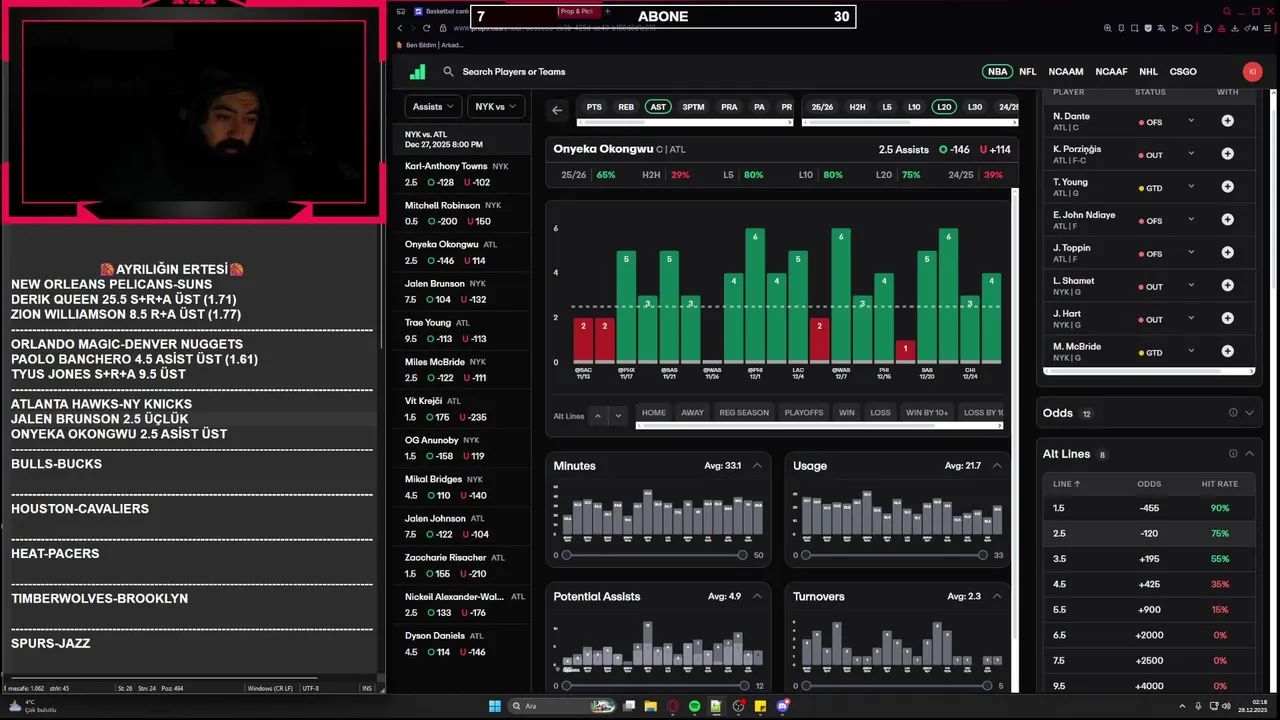Click the stat tabs horizontal scrollbar
This screenshot has height=720, width=1280.
click(x=684, y=123)
